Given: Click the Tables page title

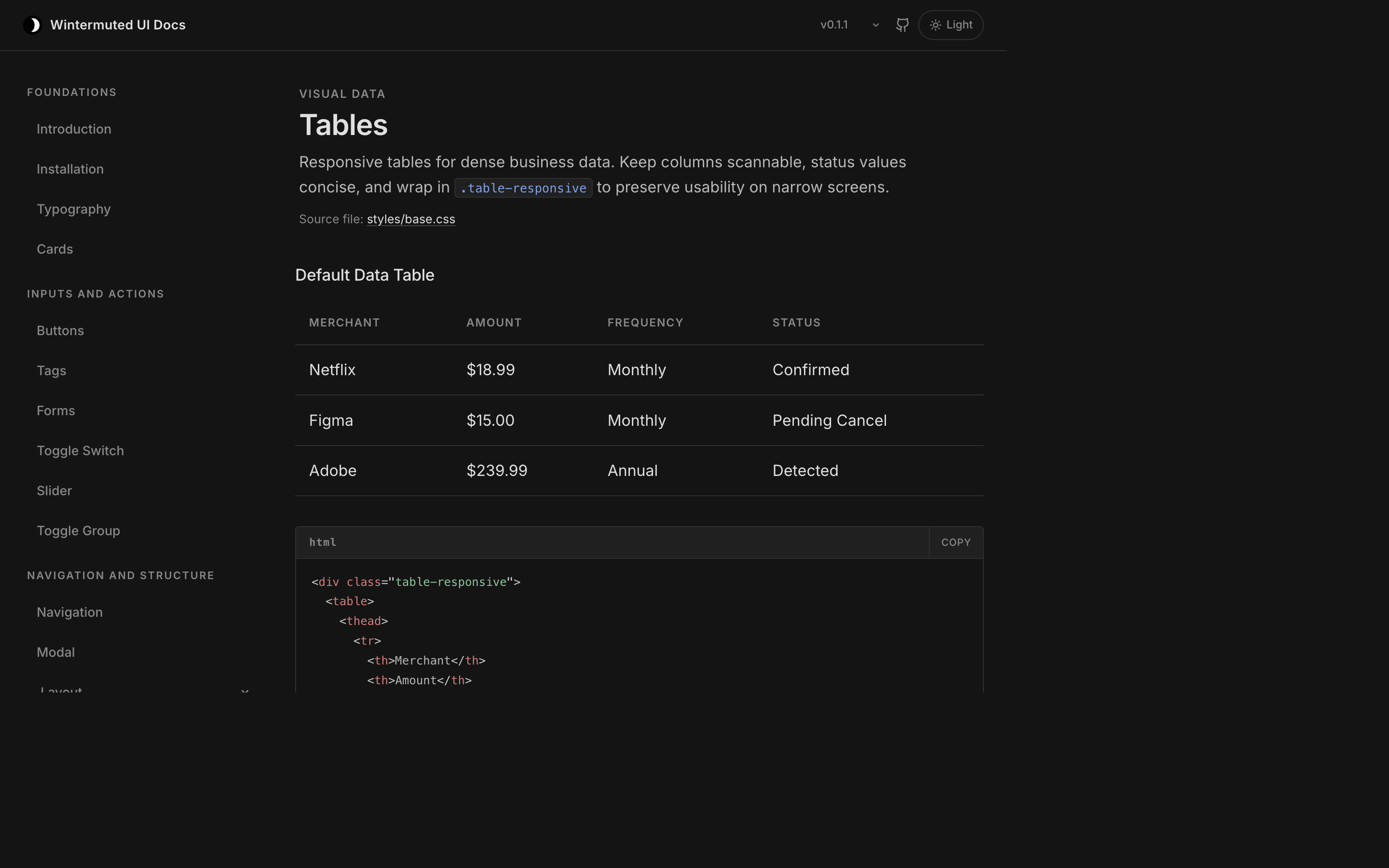Looking at the screenshot, I should click(343, 124).
